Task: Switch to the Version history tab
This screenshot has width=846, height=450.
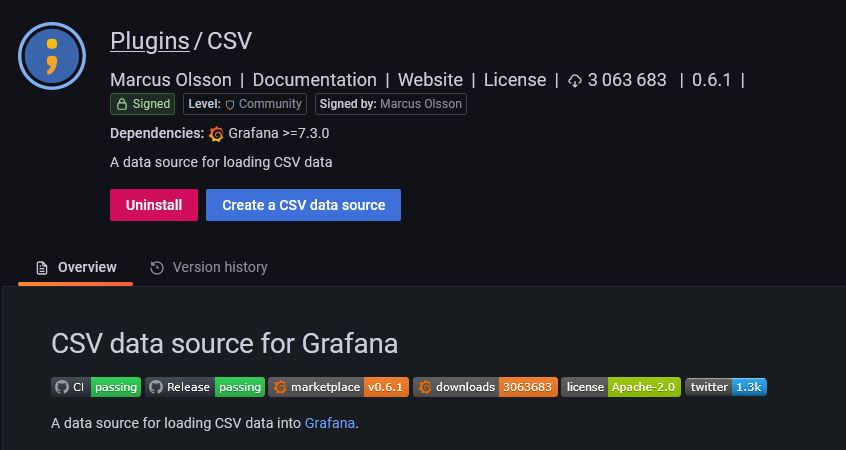Action: point(209,268)
